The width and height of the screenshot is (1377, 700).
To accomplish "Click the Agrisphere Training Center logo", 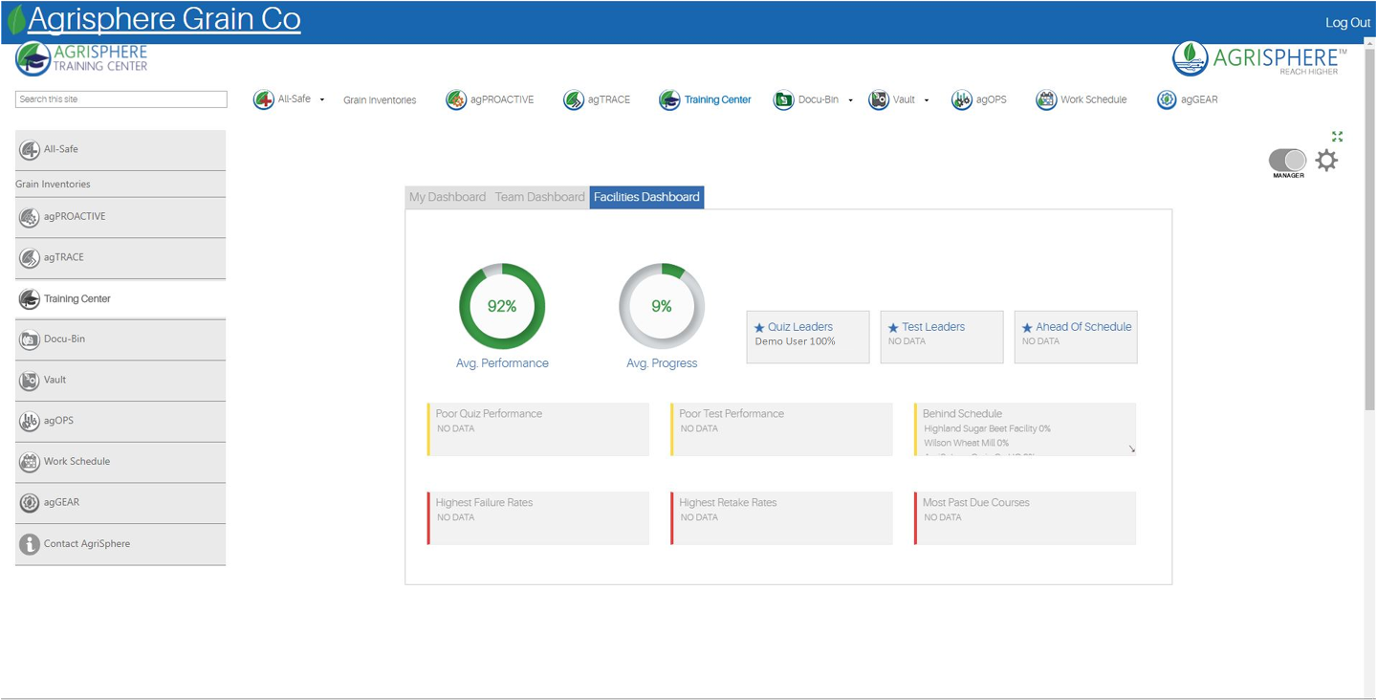I will click(x=81, y=58).
